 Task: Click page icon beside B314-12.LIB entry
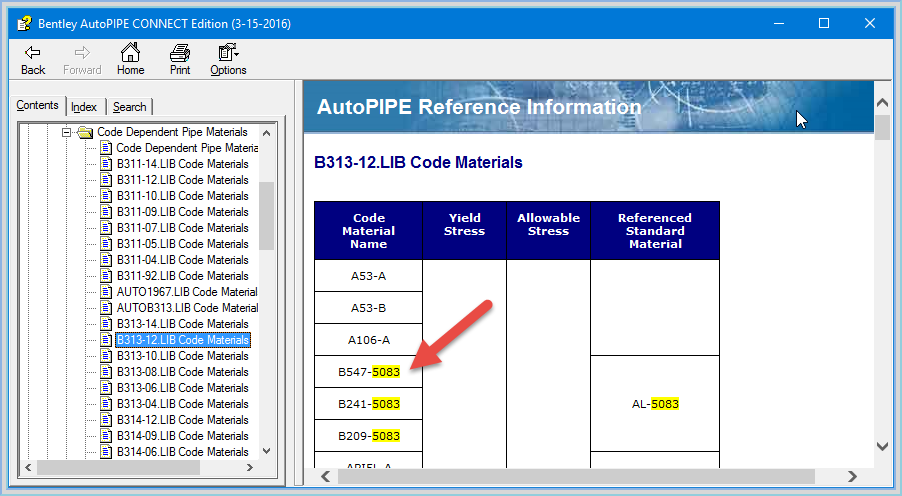pos(106,420)
